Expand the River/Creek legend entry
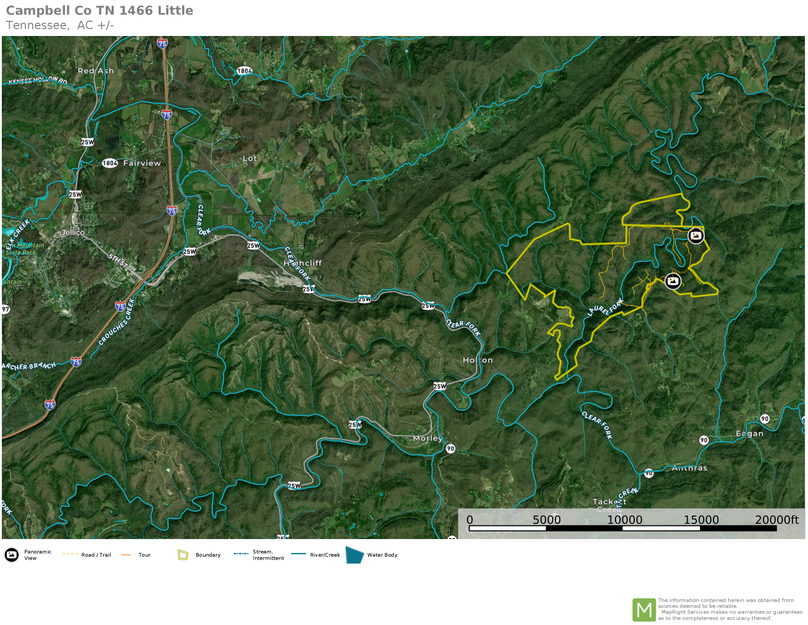 pos(298,555)
